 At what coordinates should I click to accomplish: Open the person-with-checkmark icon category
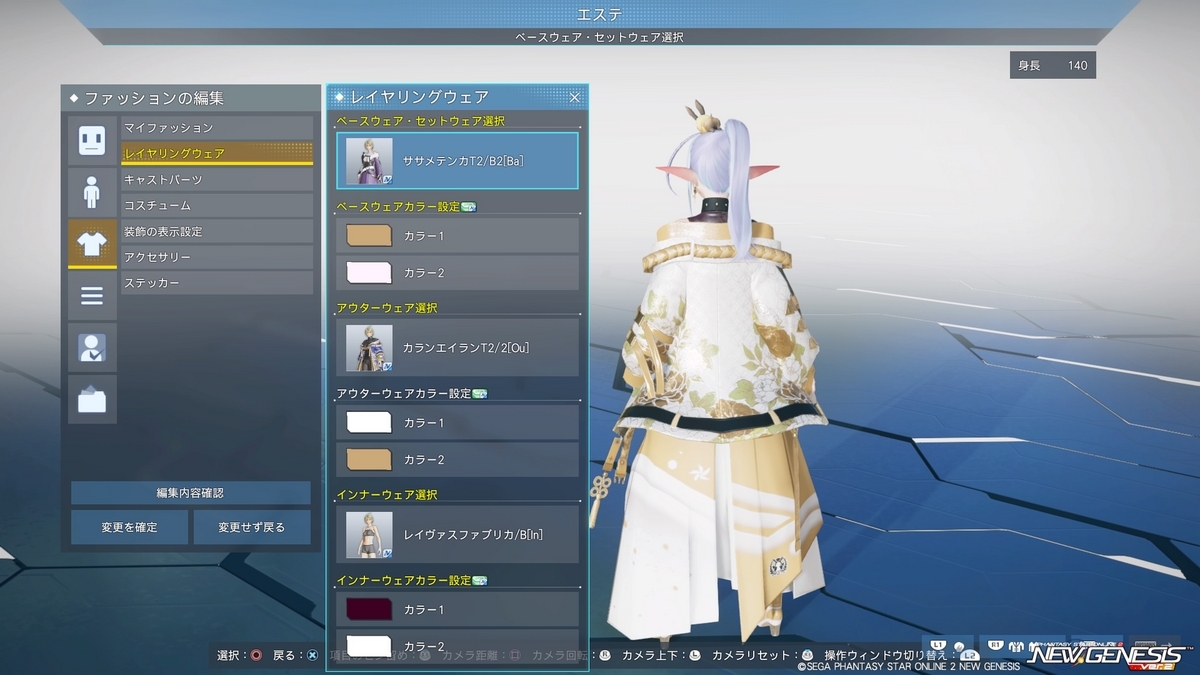(92, 348)
